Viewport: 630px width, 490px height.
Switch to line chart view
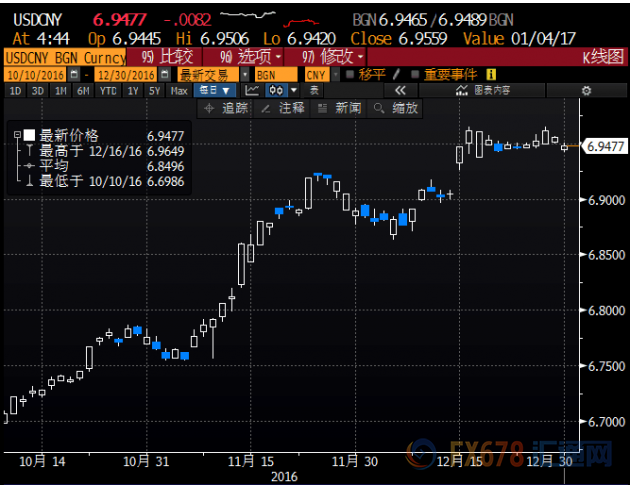tap(252, 90)
